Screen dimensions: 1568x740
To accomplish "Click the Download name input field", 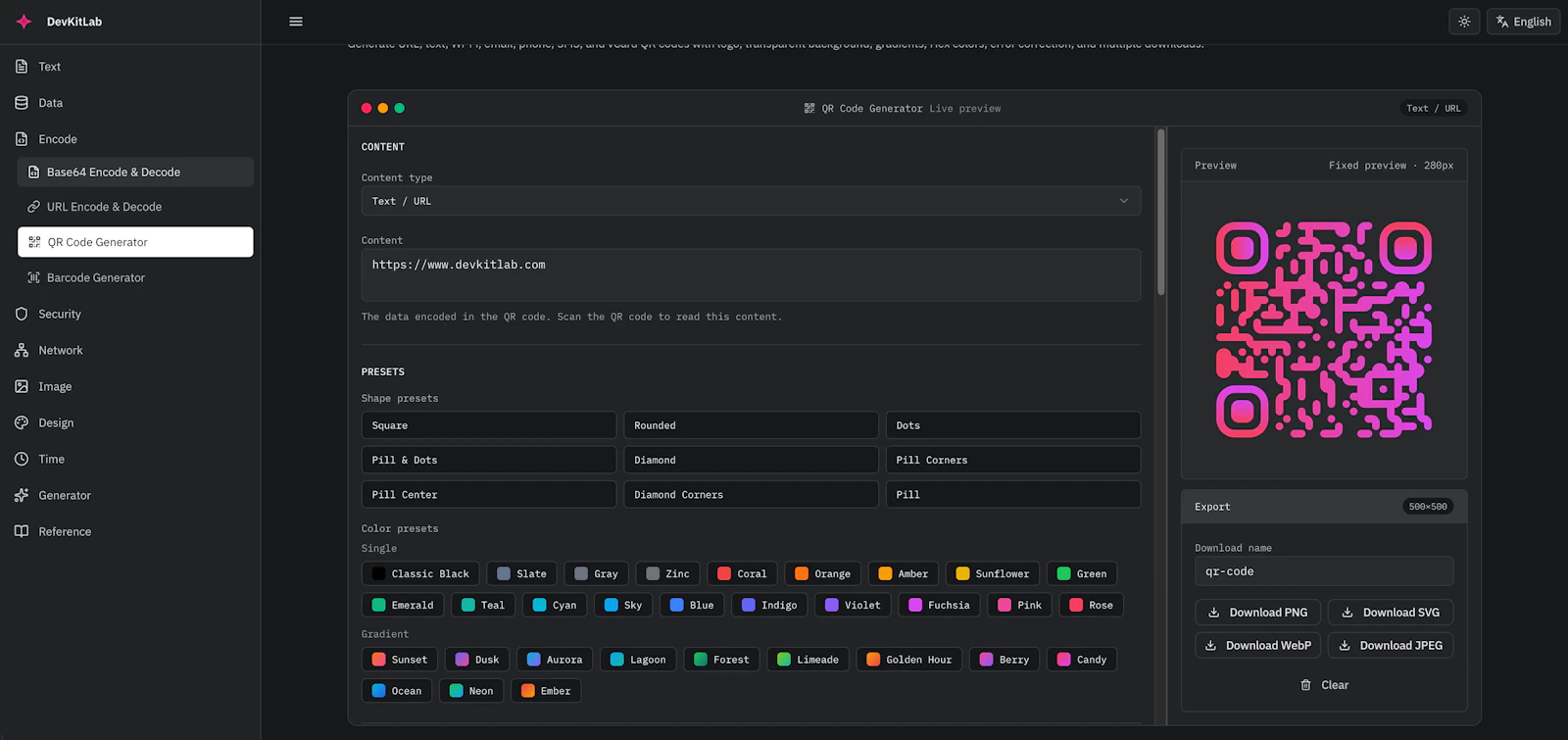I will [x=1324, y=571].
